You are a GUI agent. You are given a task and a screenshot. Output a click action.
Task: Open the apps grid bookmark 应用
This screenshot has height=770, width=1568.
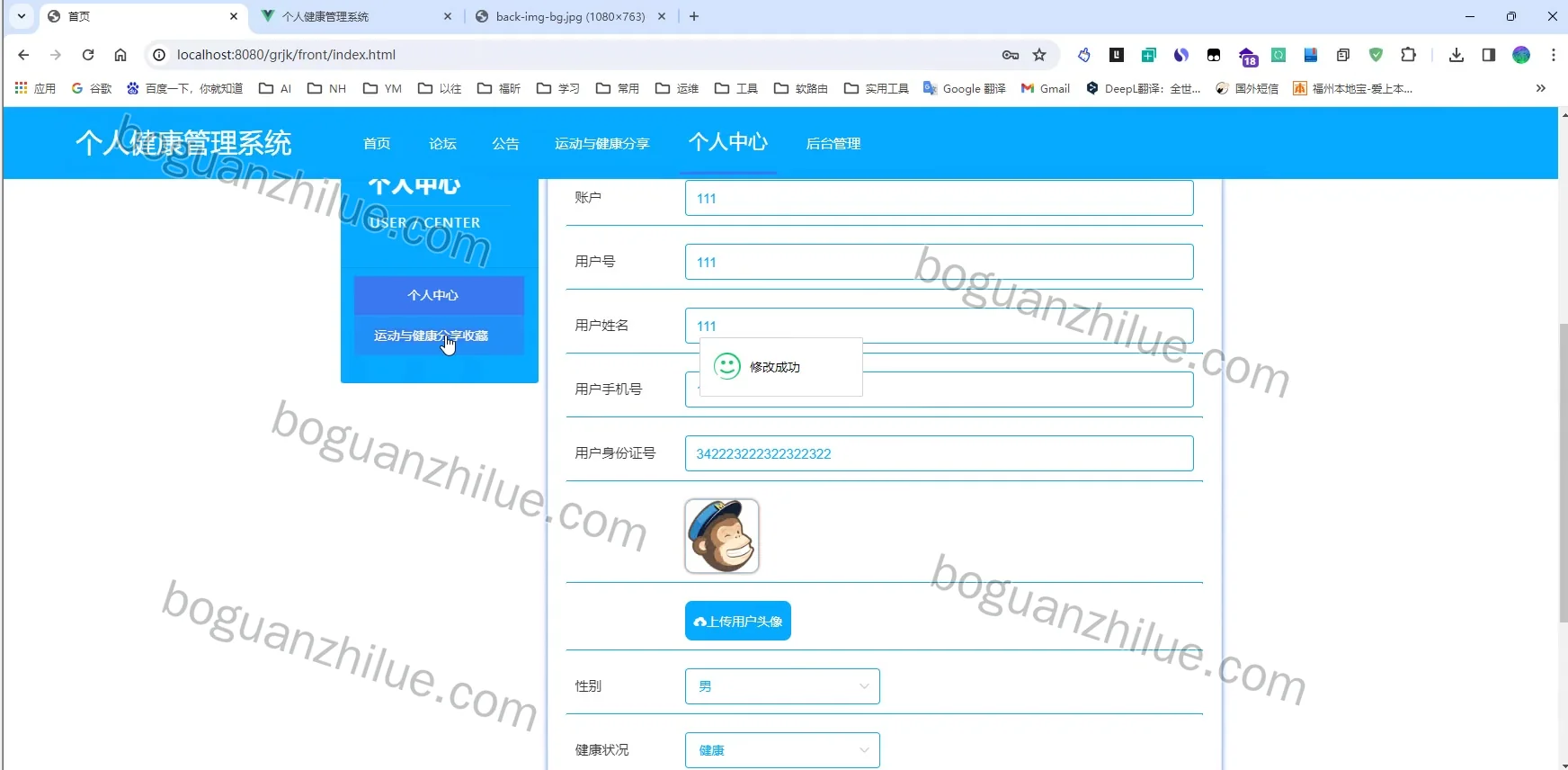click(35, 88)
